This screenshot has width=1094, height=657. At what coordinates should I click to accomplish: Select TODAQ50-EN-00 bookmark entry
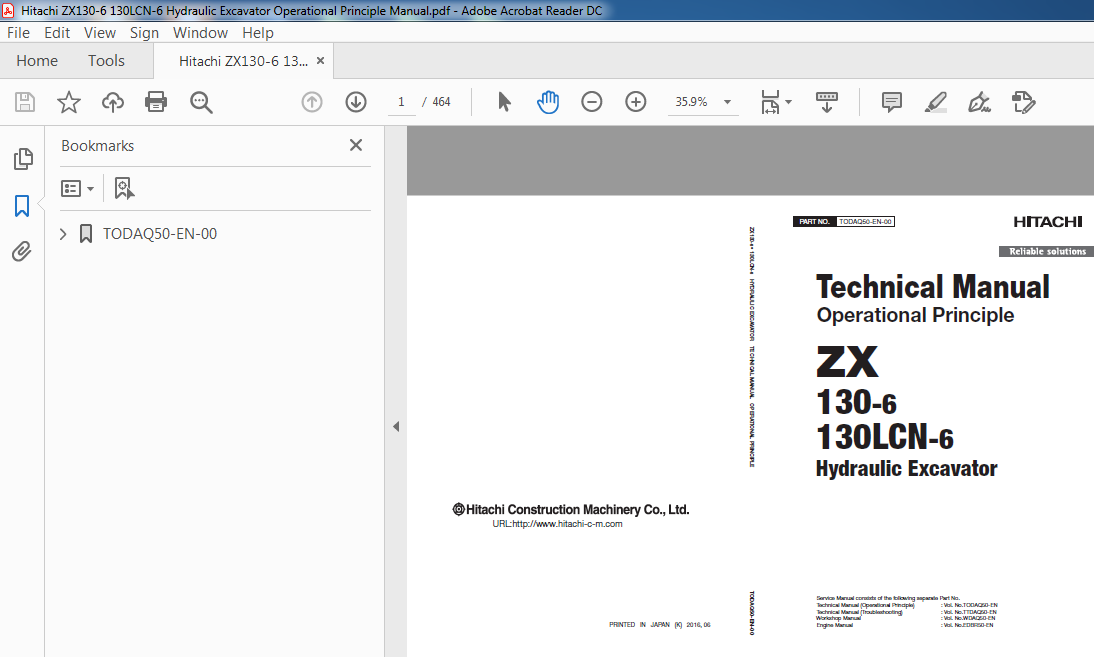(x=160, y=234)
